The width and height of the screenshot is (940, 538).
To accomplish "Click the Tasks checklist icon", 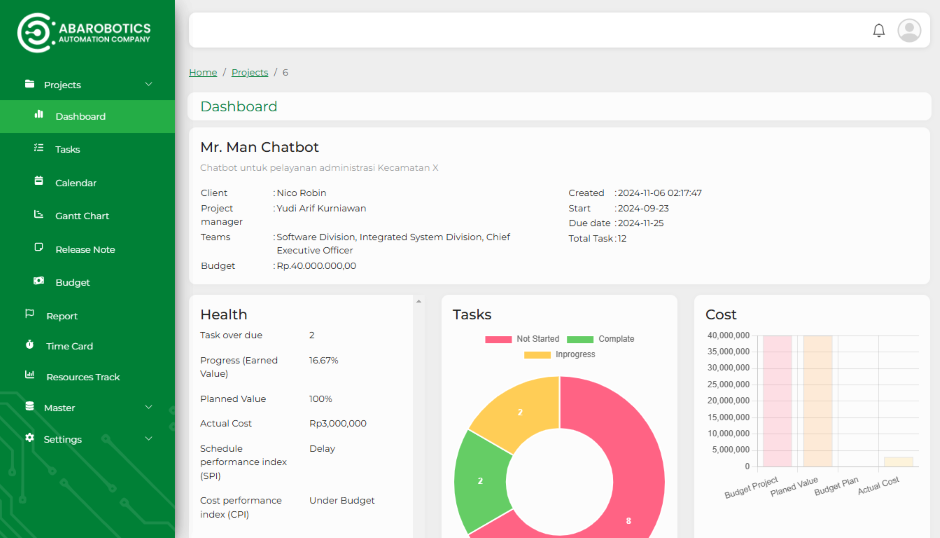I will 39,148.
